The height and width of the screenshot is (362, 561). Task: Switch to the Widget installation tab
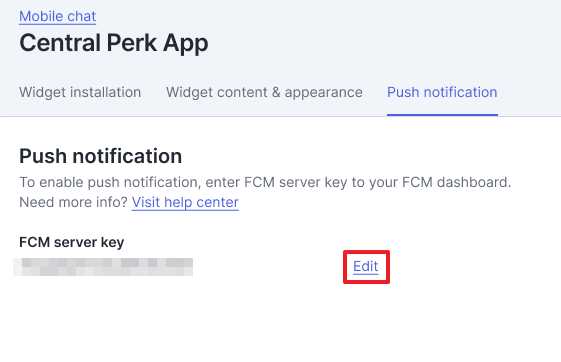click(x=80, y=92)
